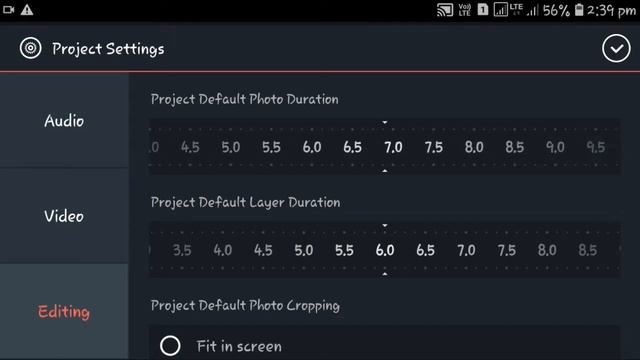640x360 pixels.
Task: Tap the video camera status icon
Action: (9, 9)
